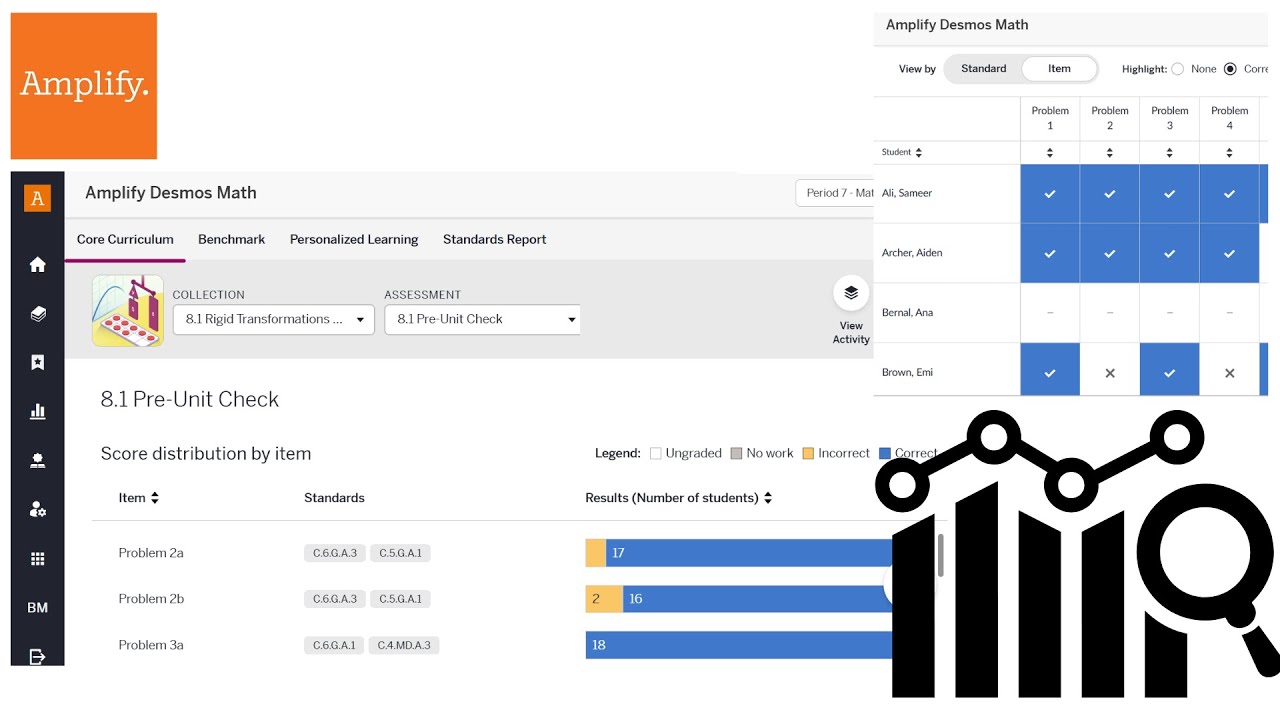Open the stacked layers curriculum icon in sidebar

point(37,313)
